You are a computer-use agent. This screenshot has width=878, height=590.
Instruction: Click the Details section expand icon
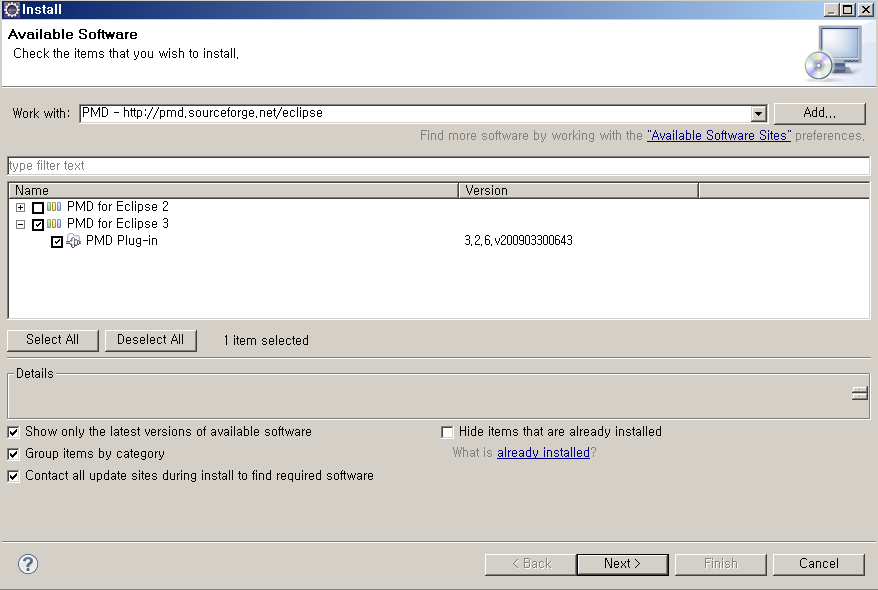pos(859,394)
